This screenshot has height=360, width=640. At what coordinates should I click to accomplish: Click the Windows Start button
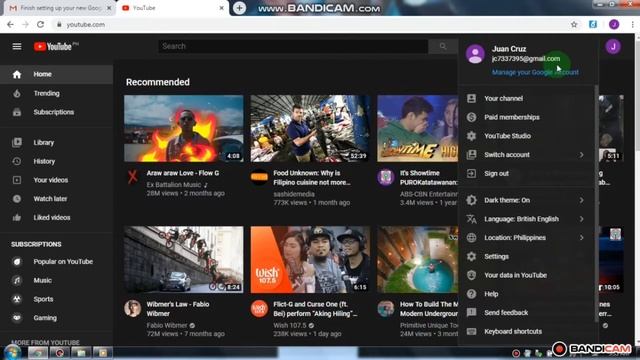[13, 353]
